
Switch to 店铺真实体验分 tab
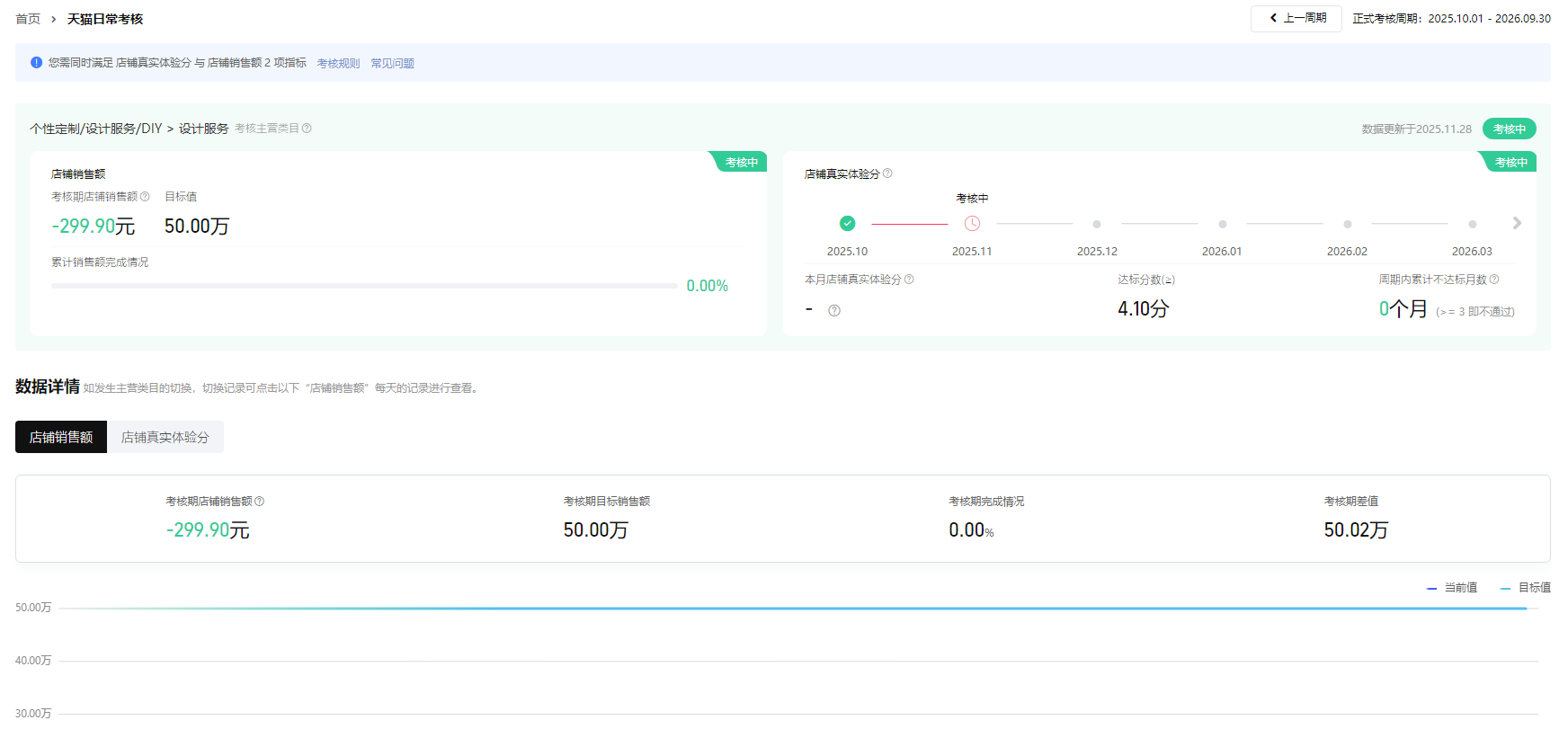click(165, 437)
